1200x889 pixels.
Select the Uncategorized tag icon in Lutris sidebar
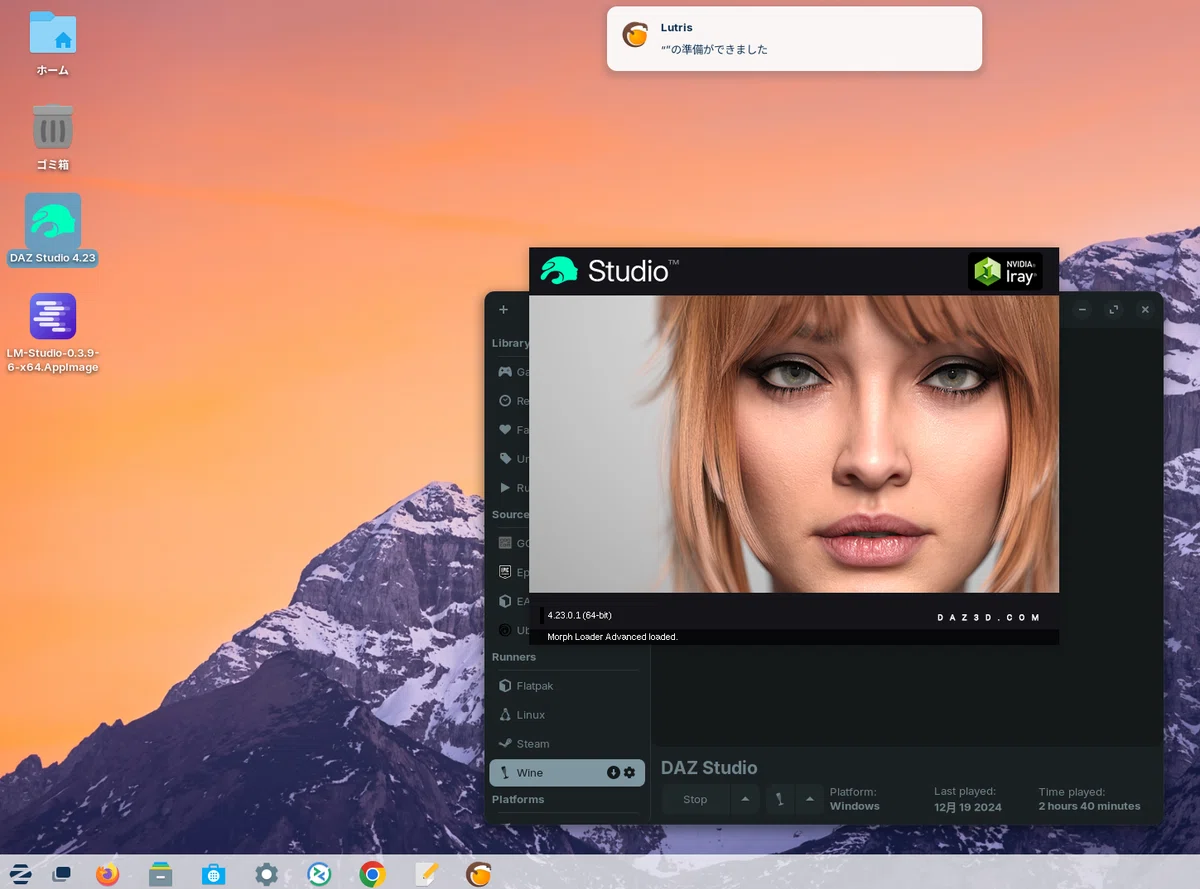(506, 459)
